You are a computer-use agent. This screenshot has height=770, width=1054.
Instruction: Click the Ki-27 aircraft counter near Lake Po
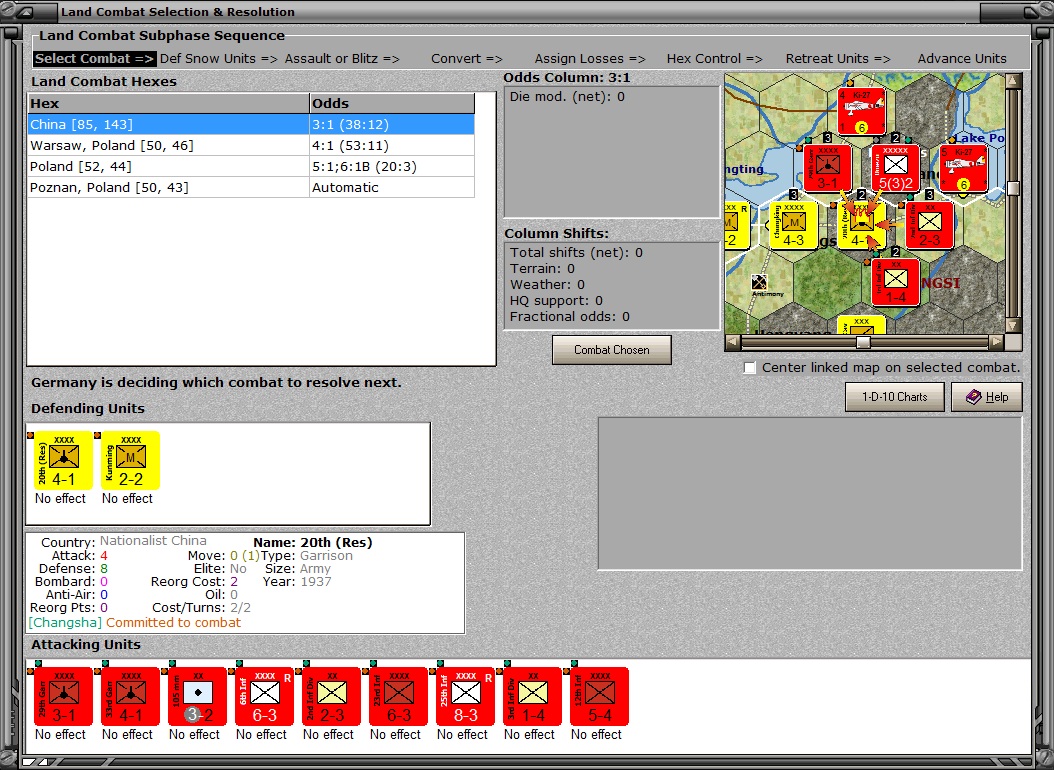(963, 168)
